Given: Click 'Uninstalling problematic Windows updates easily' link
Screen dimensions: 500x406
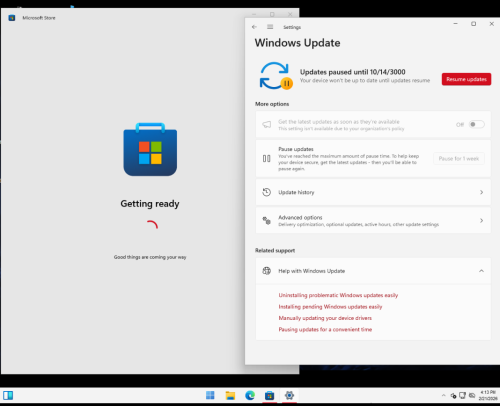Looking at the screenshot, I should tap(338, 295).
